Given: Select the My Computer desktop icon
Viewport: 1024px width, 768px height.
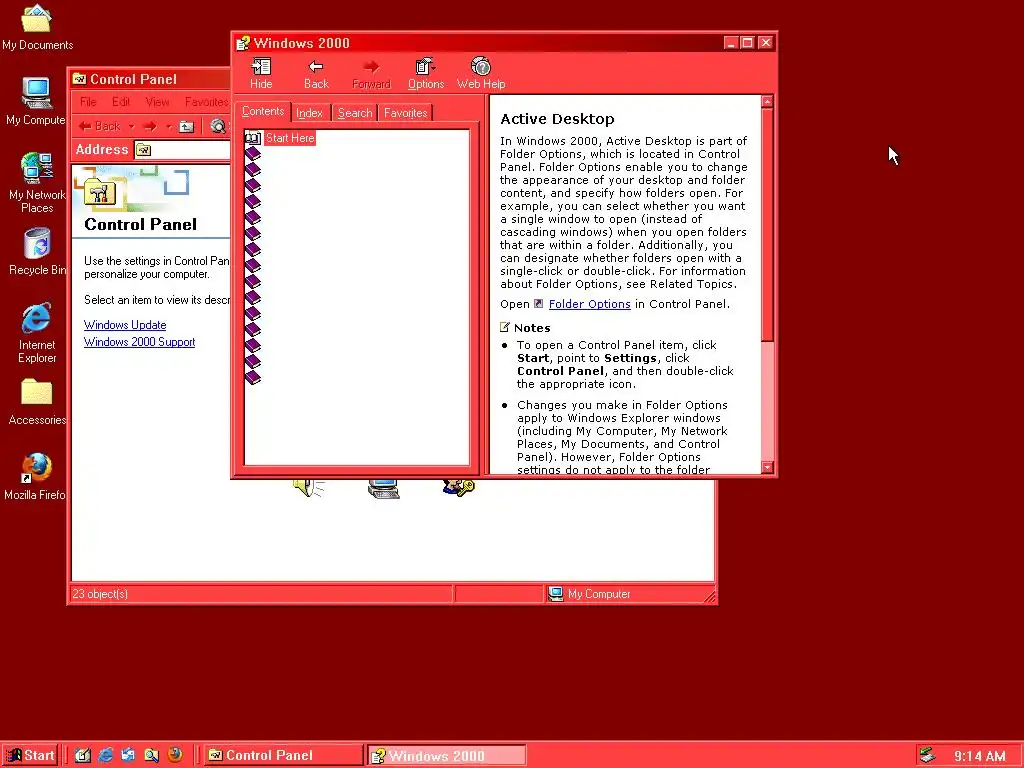Looking at the screenshot, I should [x=36, y=102].
